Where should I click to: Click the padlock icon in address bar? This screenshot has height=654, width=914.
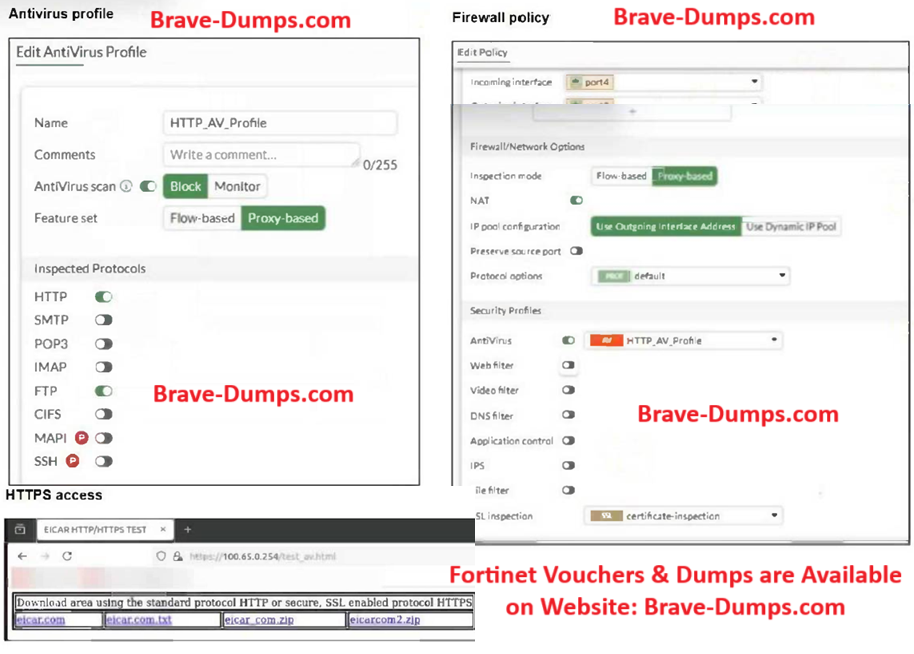176,555
